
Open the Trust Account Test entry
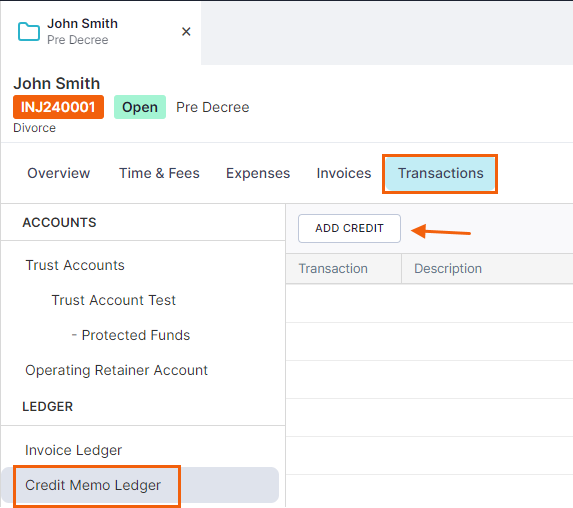click(114, 300)
